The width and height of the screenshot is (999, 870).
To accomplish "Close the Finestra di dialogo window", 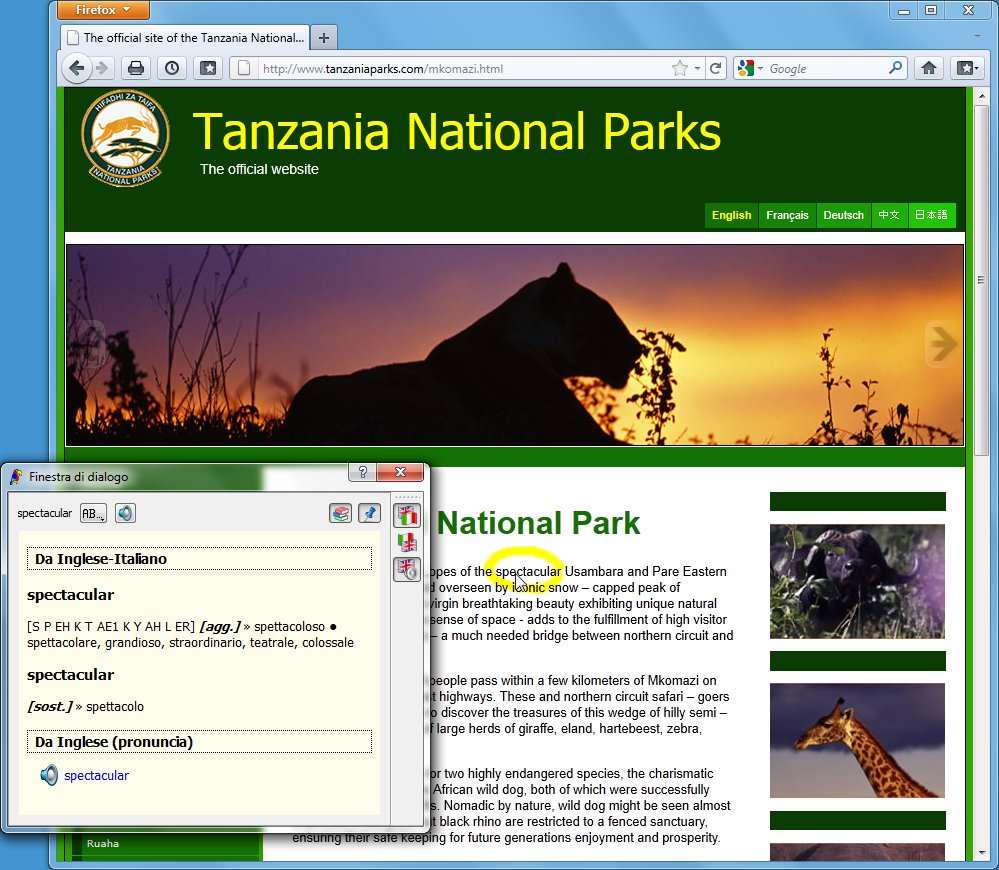I will point(400,472).
